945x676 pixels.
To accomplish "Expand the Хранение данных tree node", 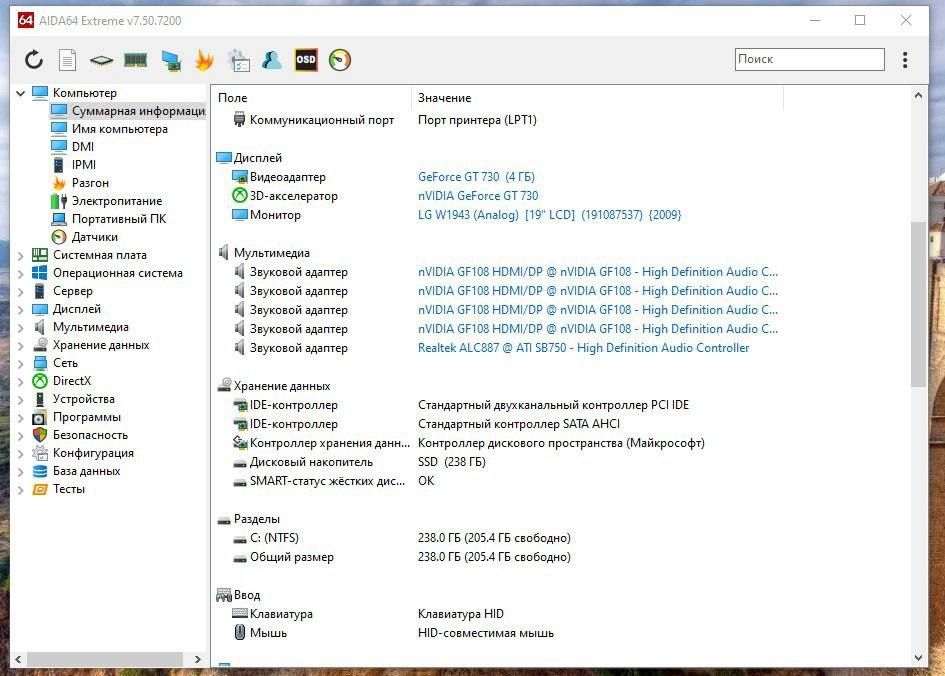I will 20,346.
